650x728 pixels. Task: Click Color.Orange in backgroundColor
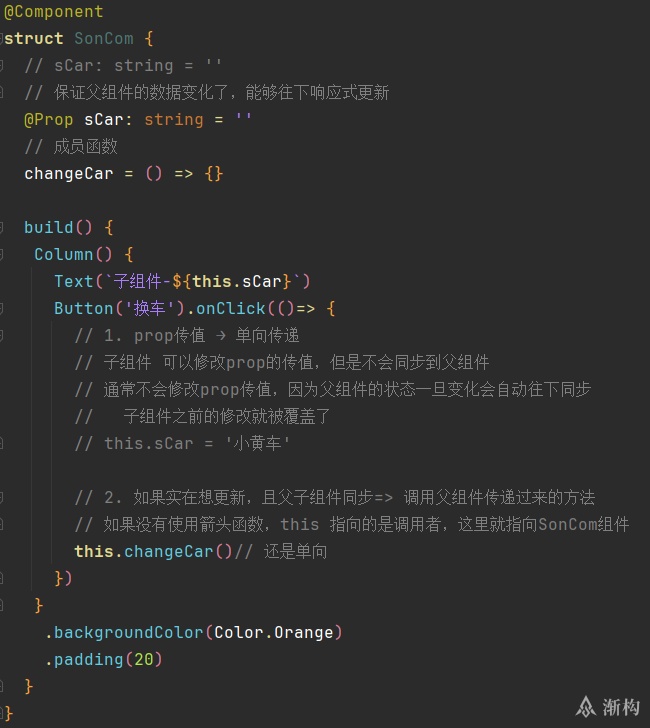click(x=274, y=632)
